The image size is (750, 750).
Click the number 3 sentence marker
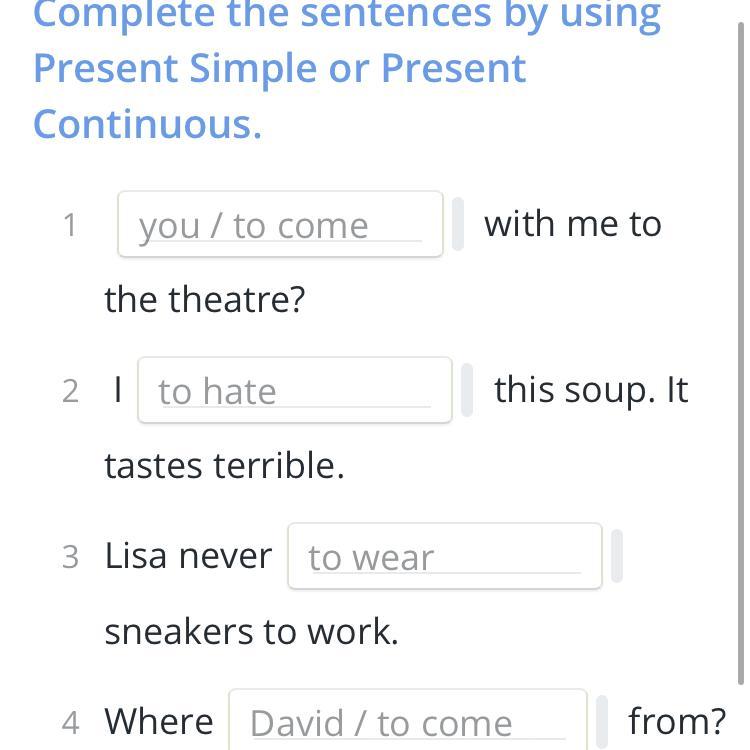(70, 557)
